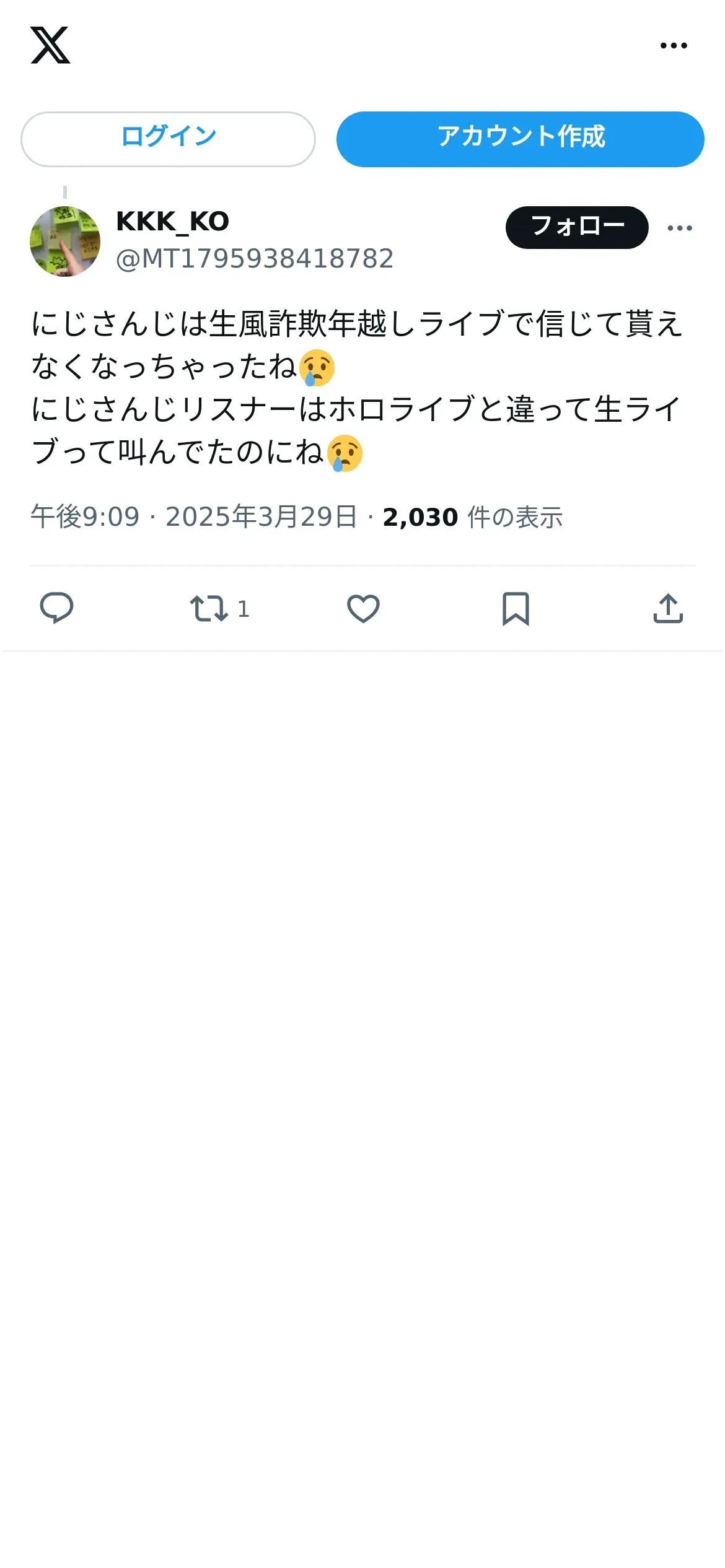Share the post using upload icon
The width and height of the screenshot is (725, 1568).
(x=668, y=608)
